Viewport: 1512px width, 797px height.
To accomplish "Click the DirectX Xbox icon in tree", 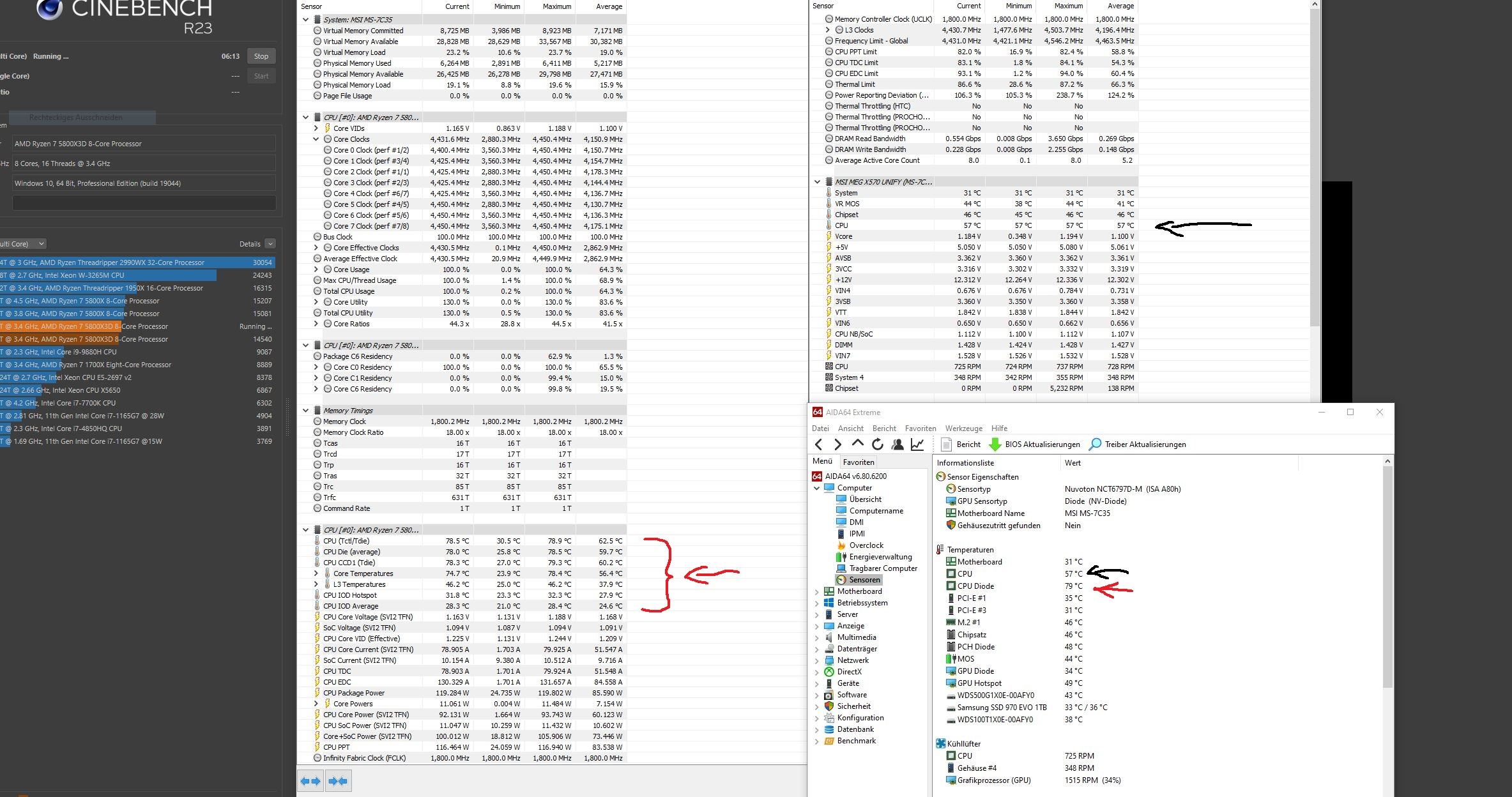I will pos(829,672).
